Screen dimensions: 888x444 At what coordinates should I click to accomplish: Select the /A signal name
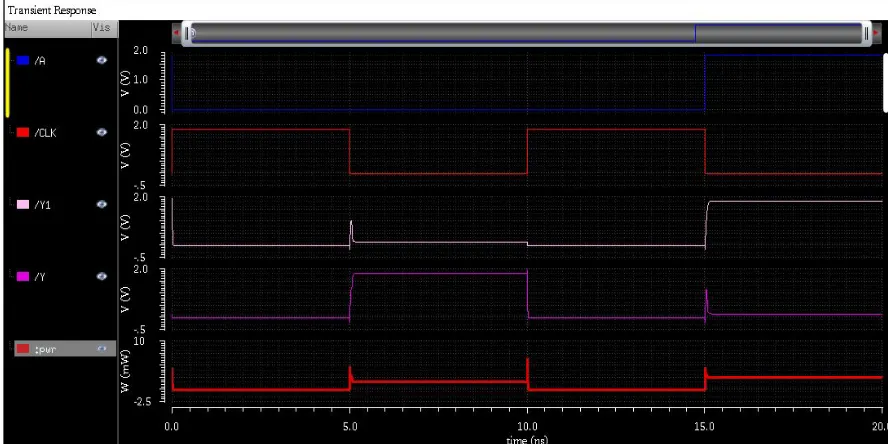(40, 61)
